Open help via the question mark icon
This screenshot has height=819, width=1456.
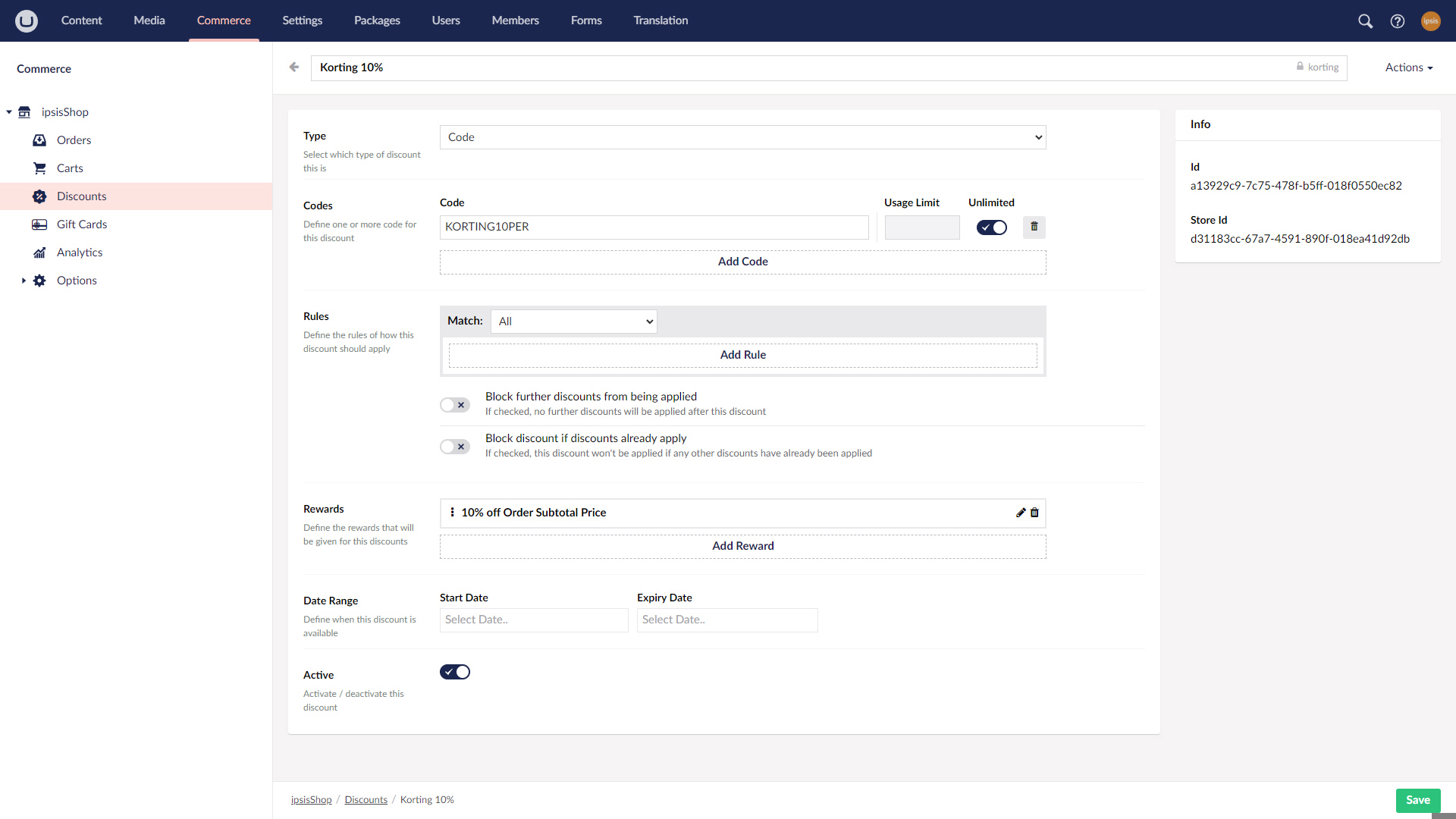pyautogui.click(x=1398, y=20)
